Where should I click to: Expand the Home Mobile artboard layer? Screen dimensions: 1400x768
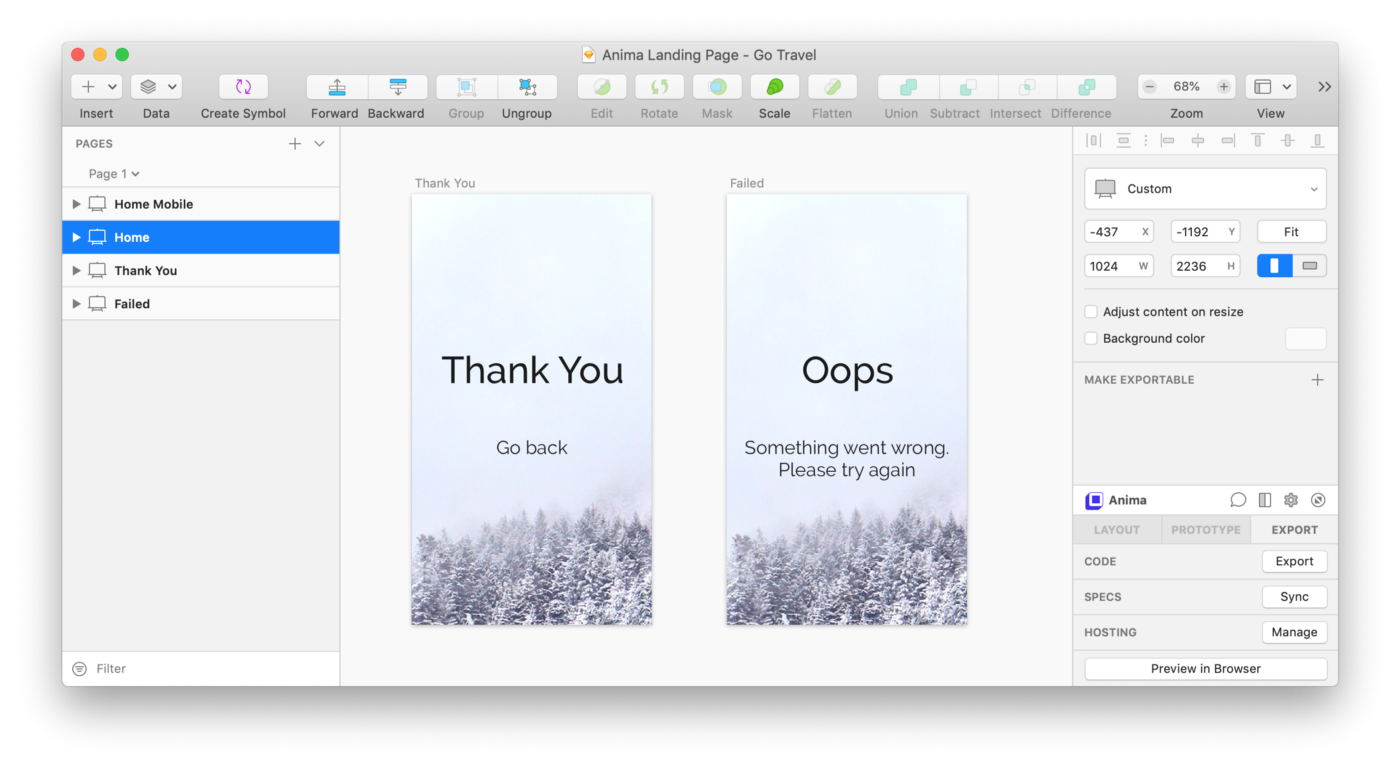click(x=76, y=204)
